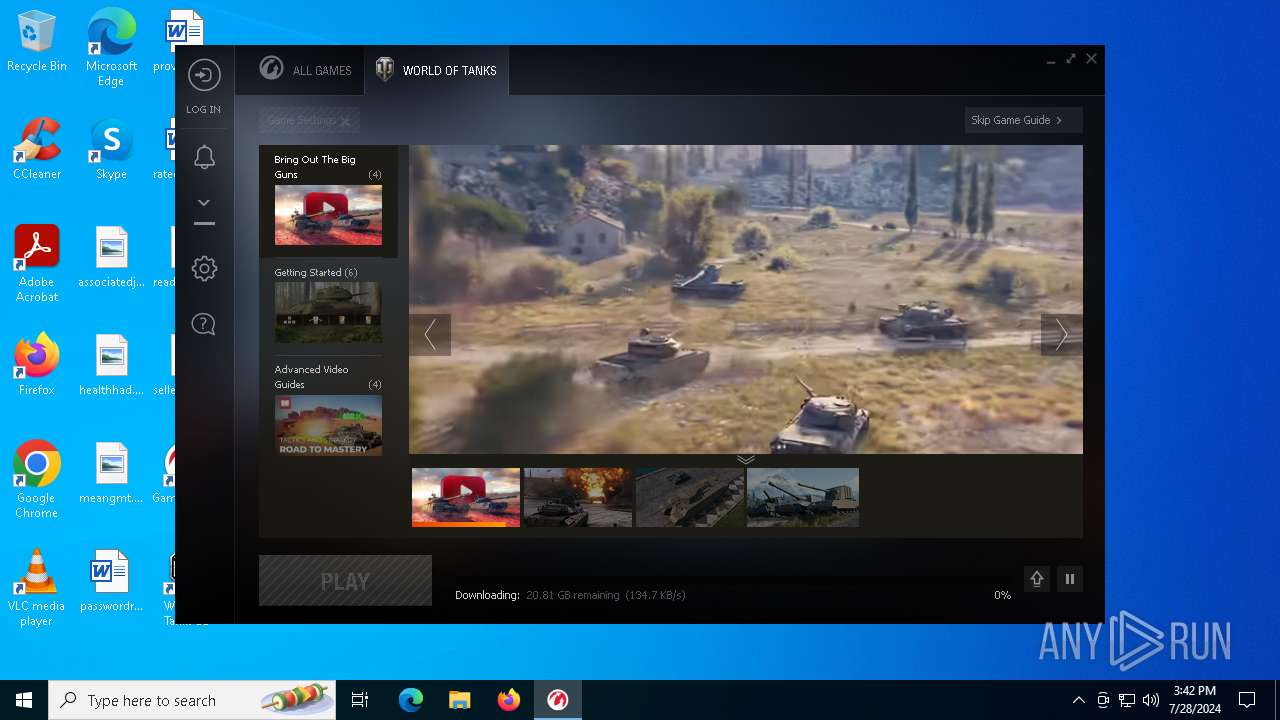This screenshot has width=1280, height=720.
Task: Select the Recycle Bin desktop icon
Action: click(x=37, y=42)
